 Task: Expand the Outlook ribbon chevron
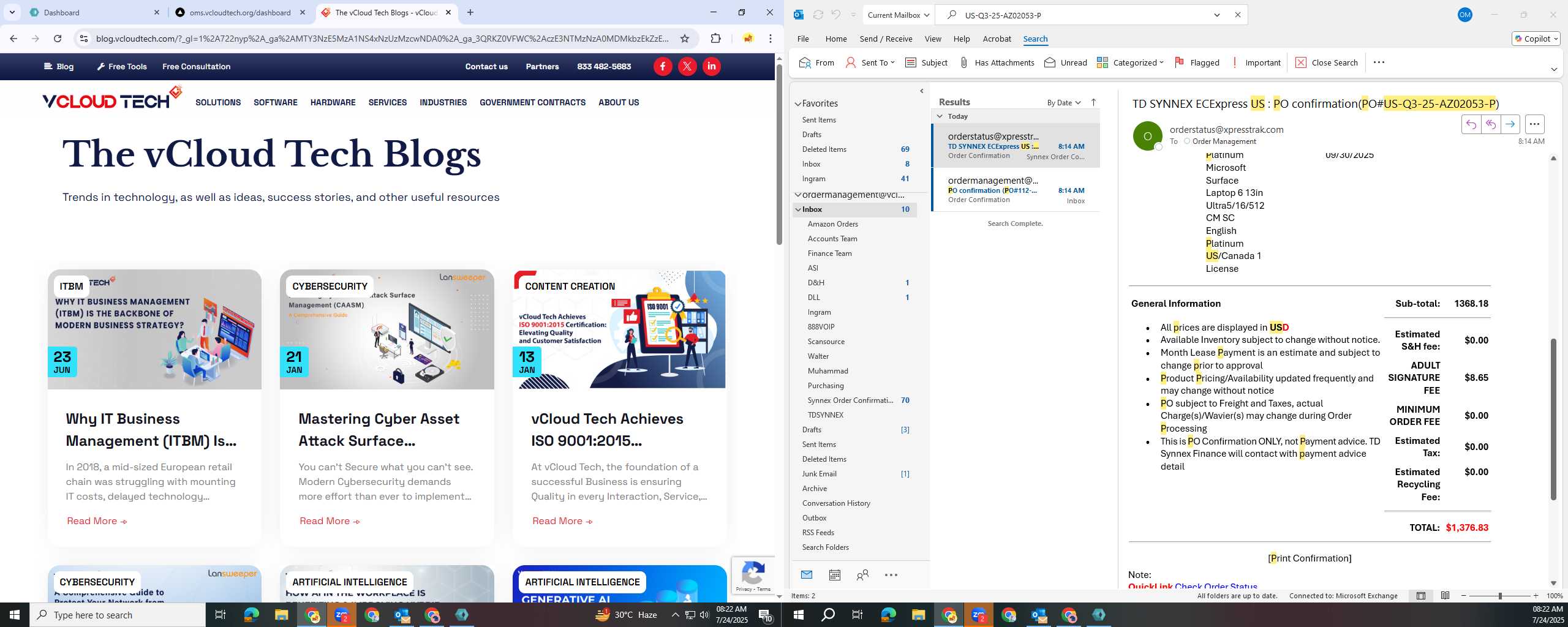coord(1554,69)
